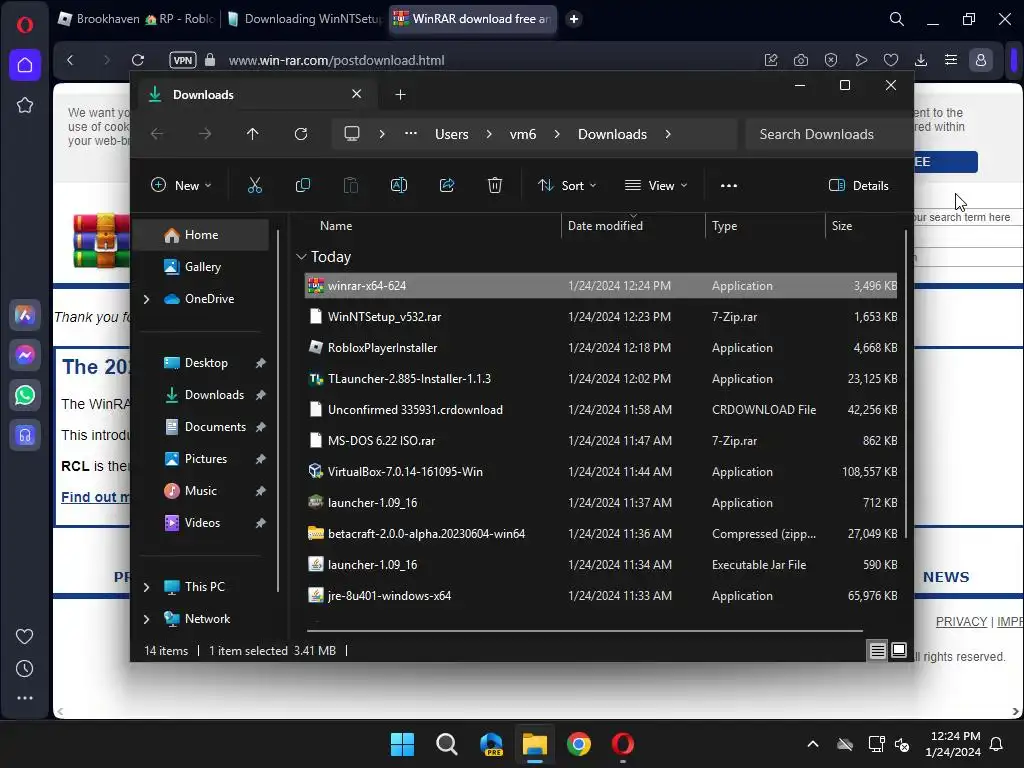Select Home in navigation pane
The height and width of the screenshot is (768, 1024).
tap(202, 235)
